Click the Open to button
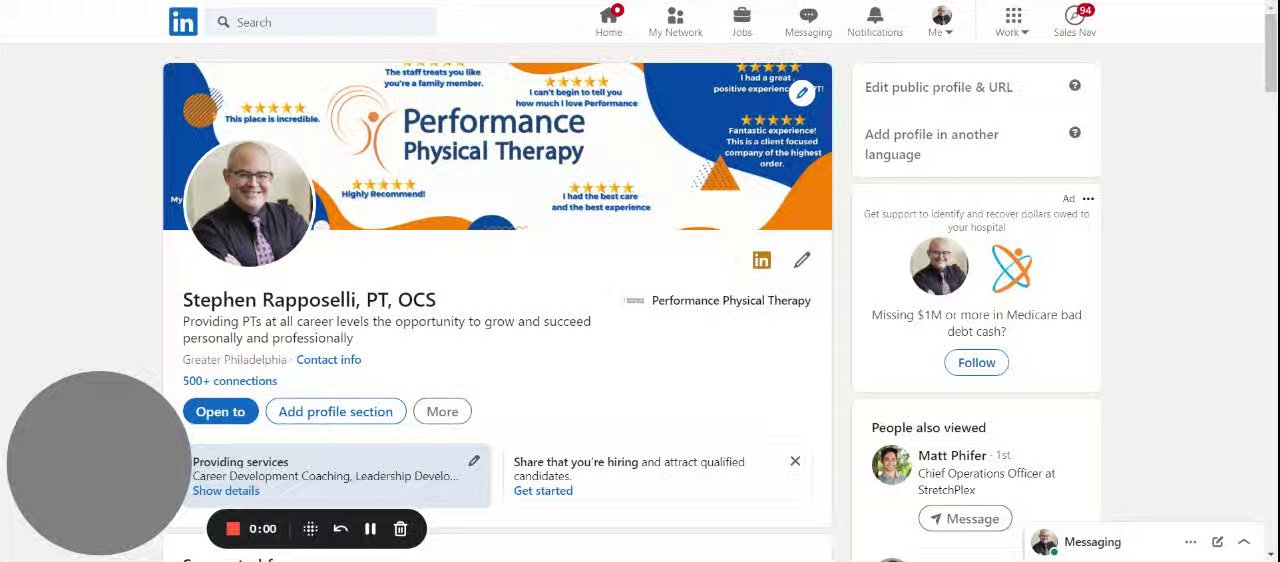Viewport: 1280px width, 562px height. (220, 411)
